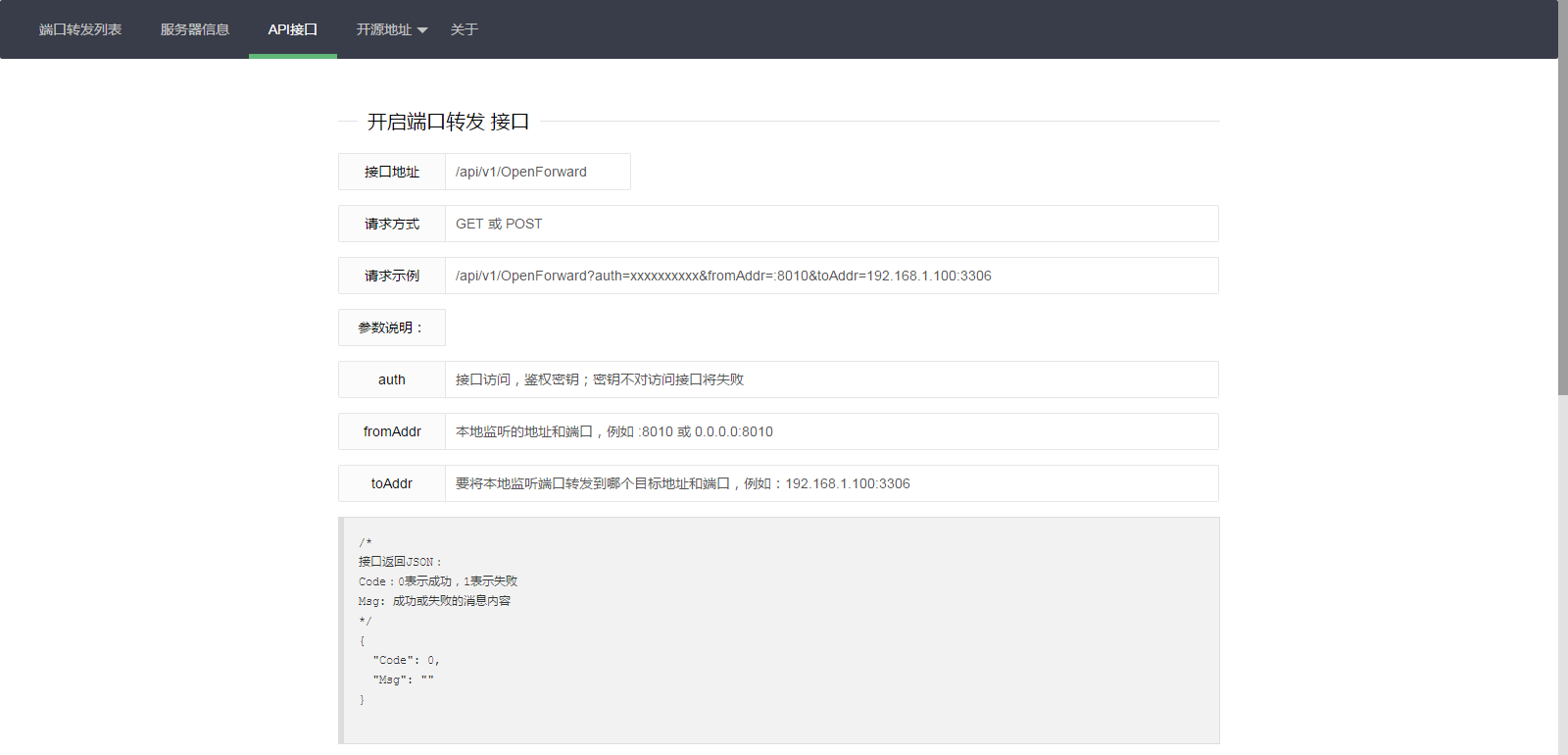Click the 参数说明： label
This screenshot has width=1568, height=755.
point(392,327)
